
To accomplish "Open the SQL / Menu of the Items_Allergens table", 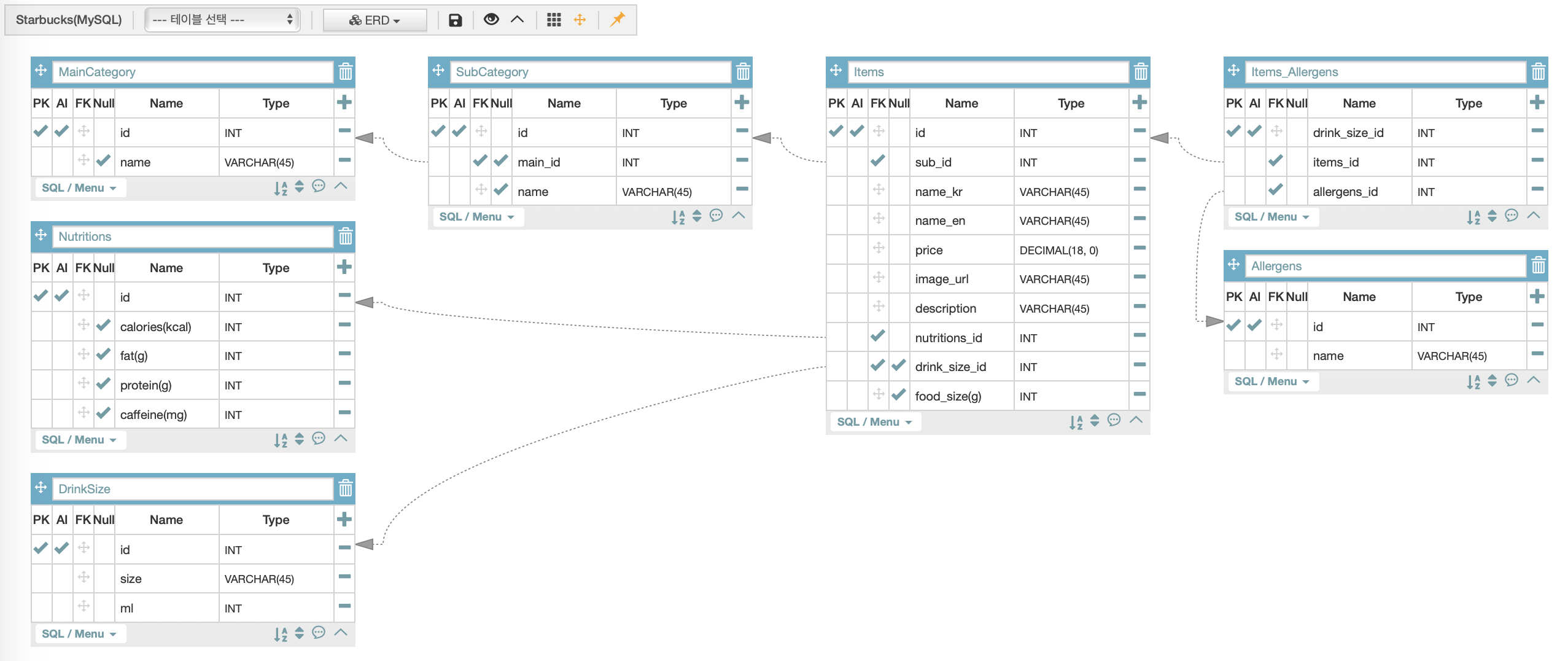I will (1271, 216).
